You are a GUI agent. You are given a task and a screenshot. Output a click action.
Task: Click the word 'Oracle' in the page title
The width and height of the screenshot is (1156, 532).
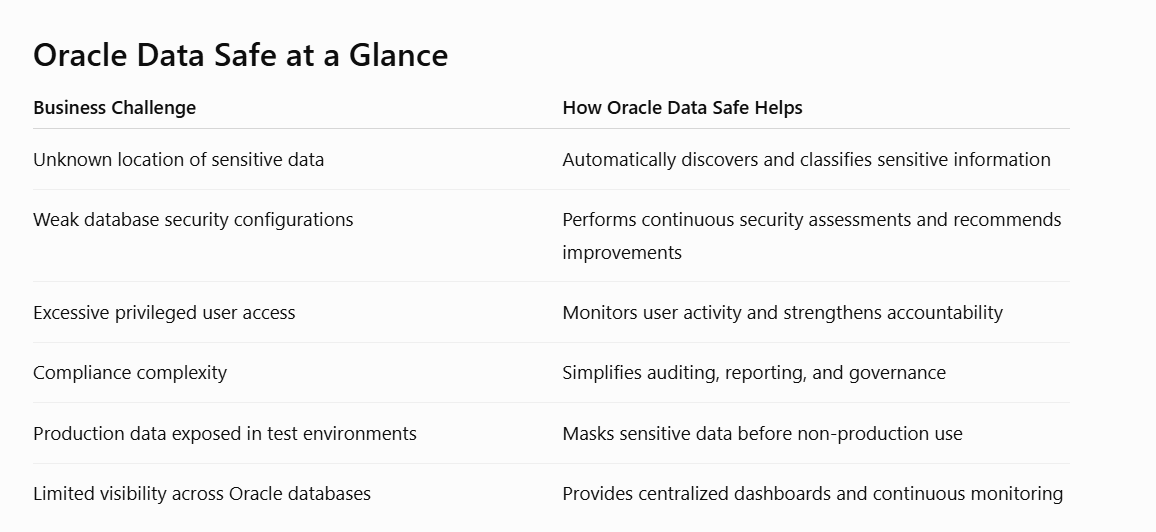(80, 55)
